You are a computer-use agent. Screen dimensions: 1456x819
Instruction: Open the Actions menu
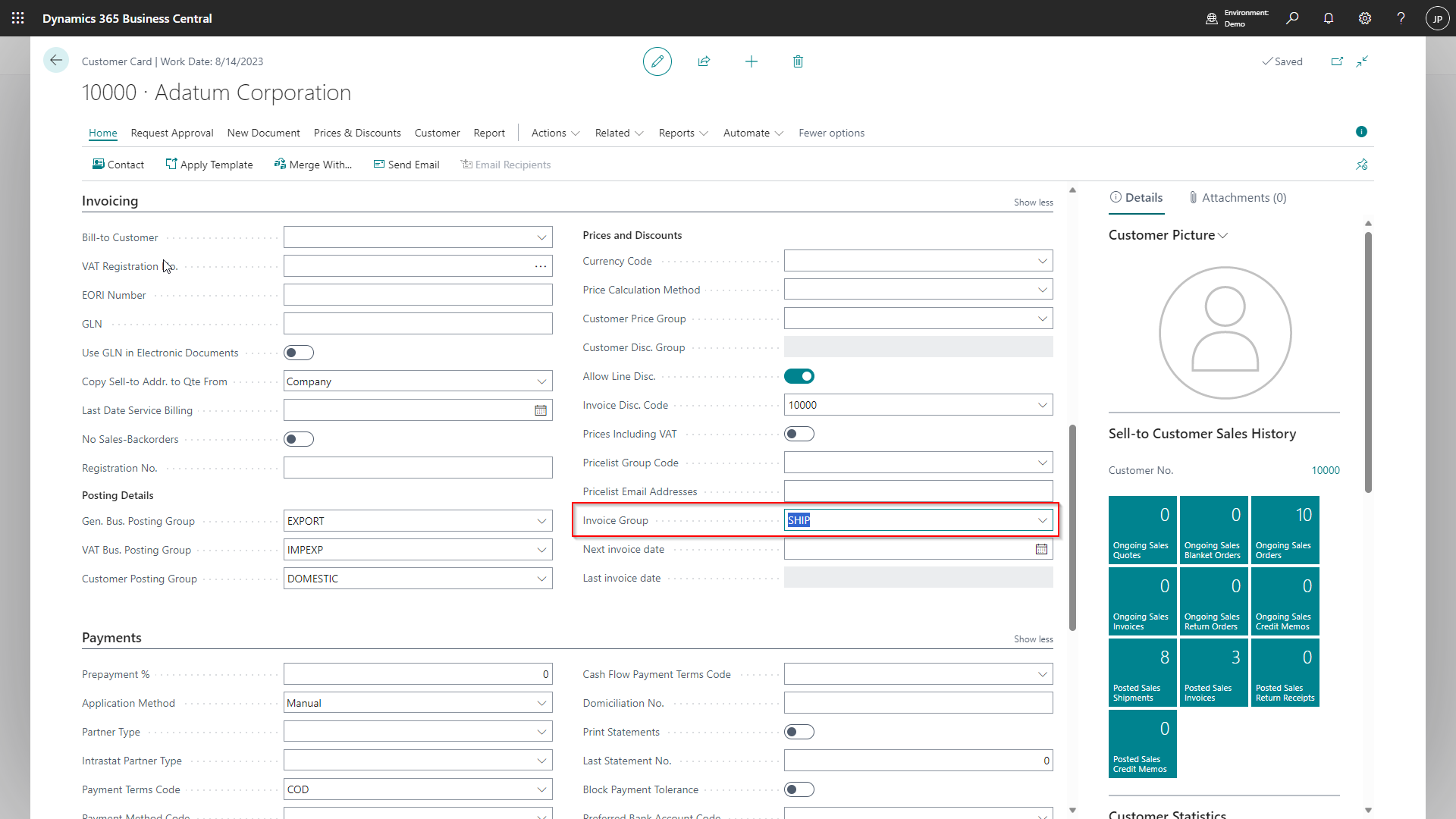tap(555, 133)
